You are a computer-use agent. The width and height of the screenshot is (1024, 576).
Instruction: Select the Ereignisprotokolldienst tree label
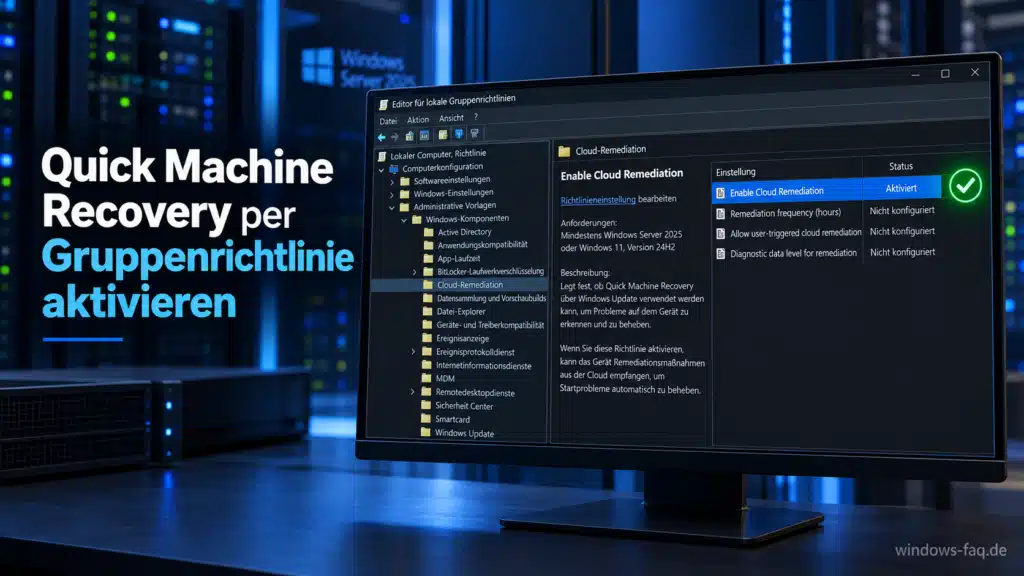(475, 352)
